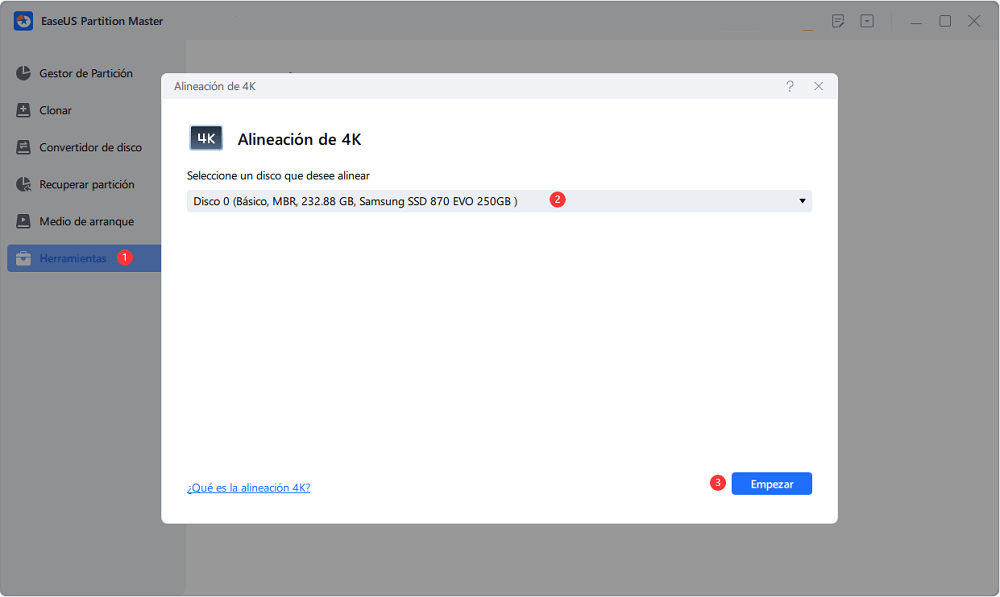Click the EaseUS Partition Master logo icon
Viewport: 1000px width, 597px height.
coord(24,21)
